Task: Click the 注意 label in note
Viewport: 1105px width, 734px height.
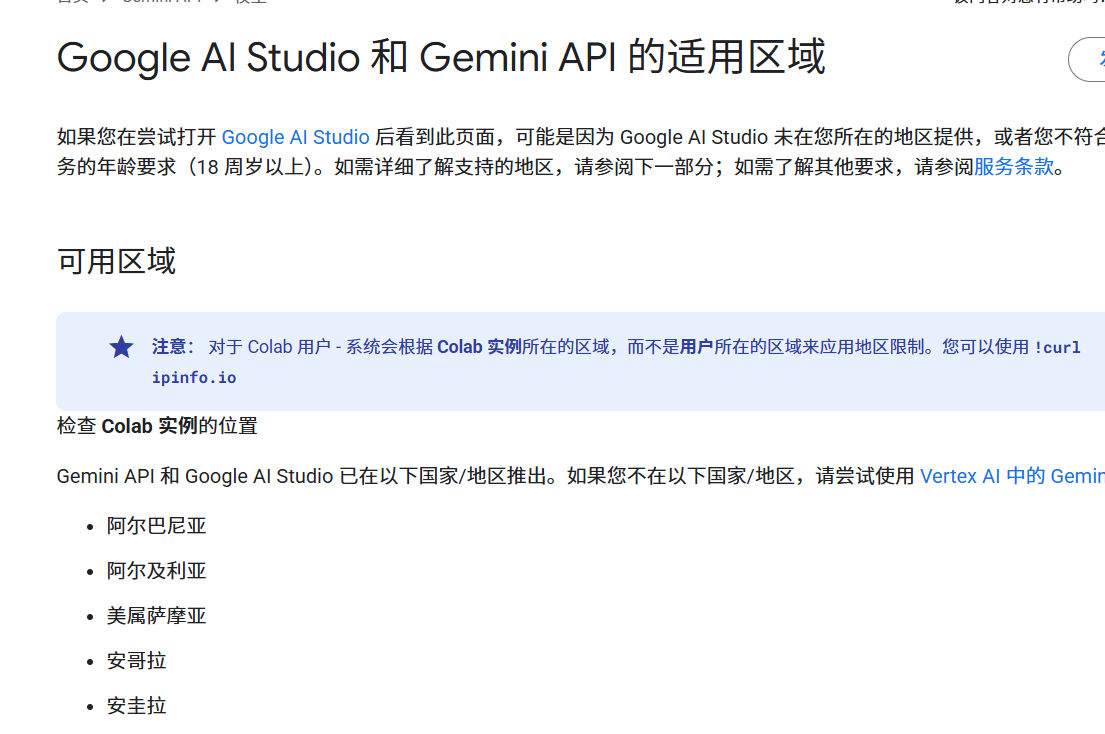Action: (173, 347)
